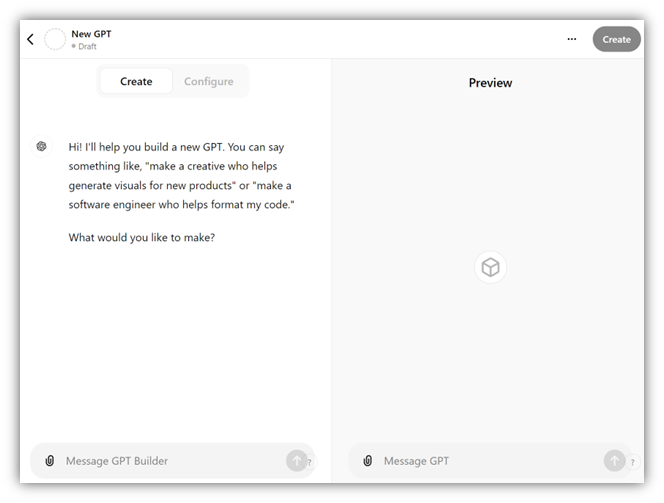This screenshot has width=664, height=503.
Task: Switch to the Configure tab
Action: point(209,81)
